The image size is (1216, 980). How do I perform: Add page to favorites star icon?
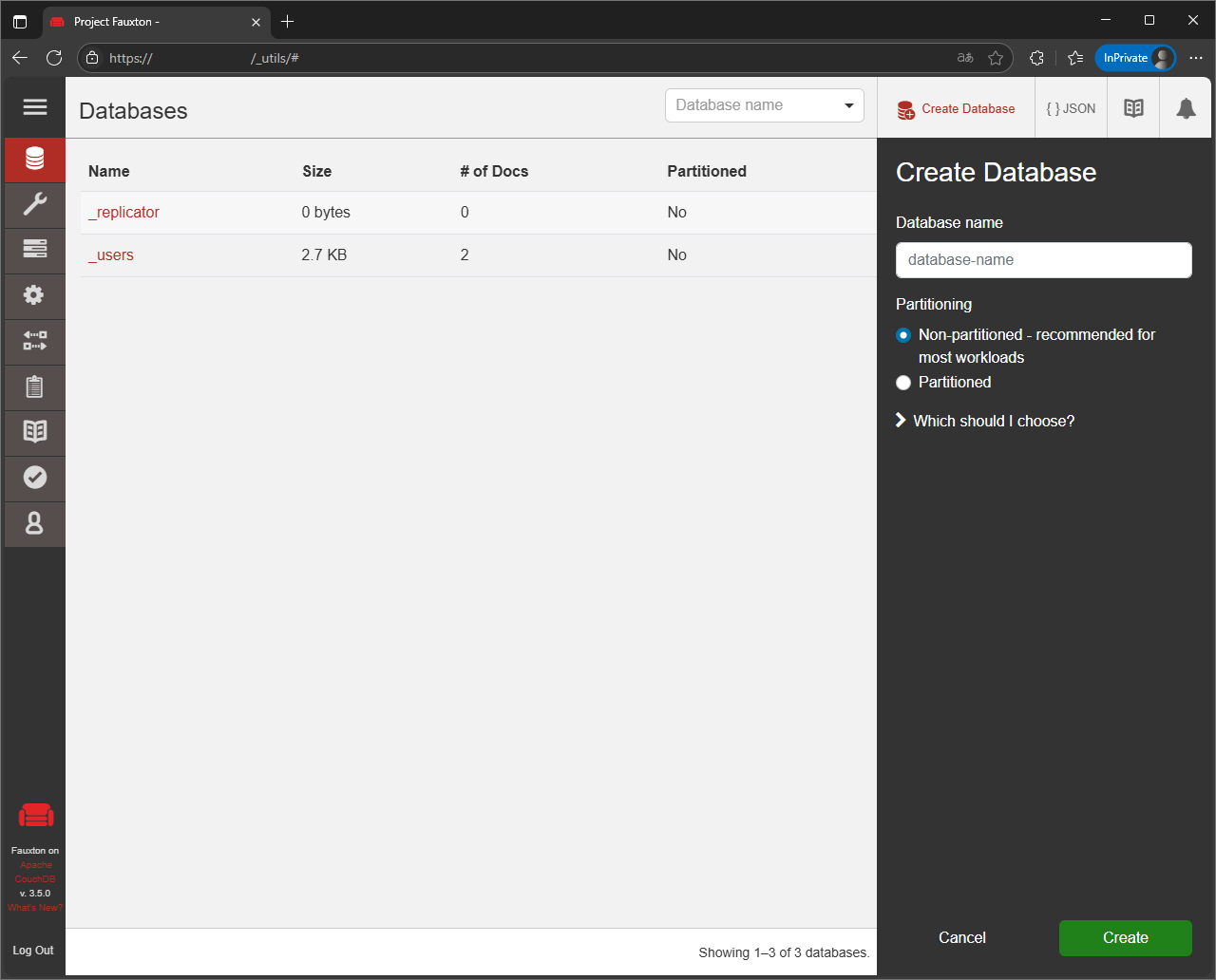(x=996, y=58)
